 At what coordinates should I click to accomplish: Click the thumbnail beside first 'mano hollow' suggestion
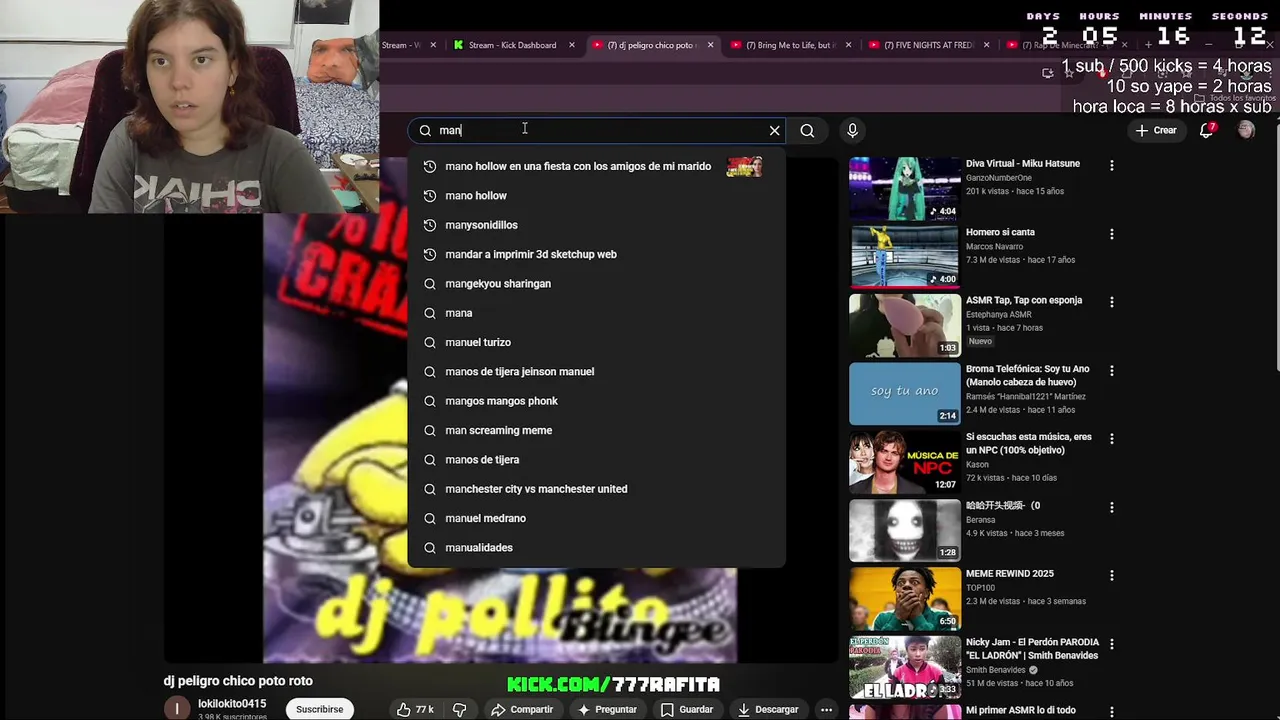[x=744, y=166]
